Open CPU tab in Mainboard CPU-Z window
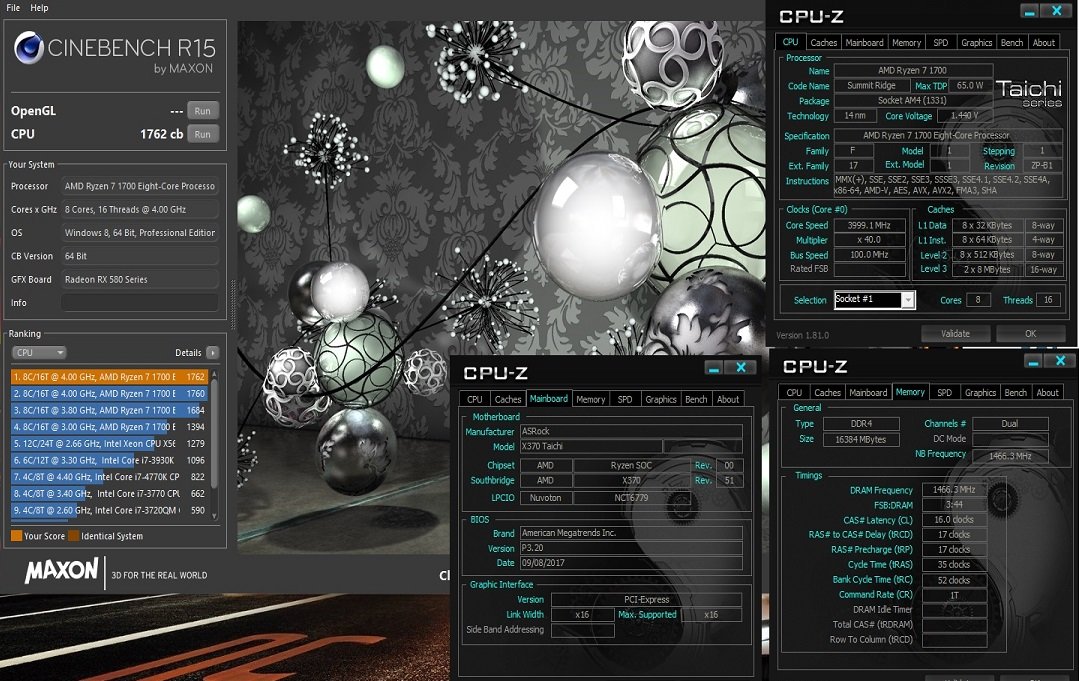 (475, 399)
